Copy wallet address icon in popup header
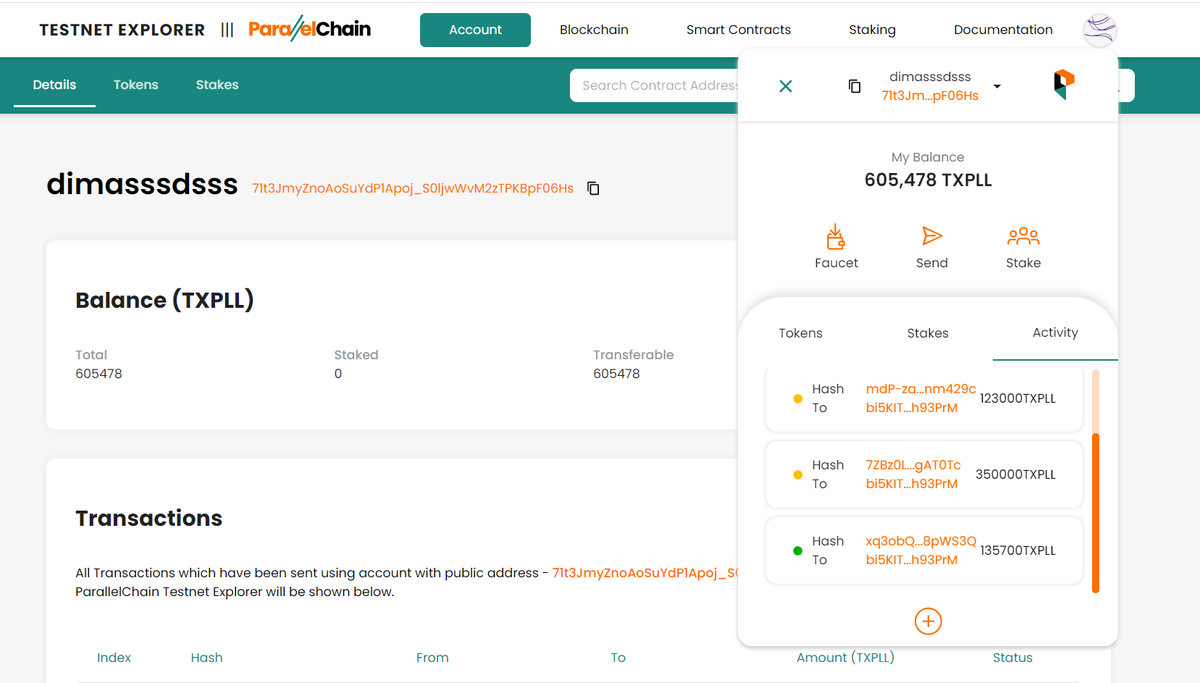The width and height of the screenshot is (1200, 683). tap(854, 86)
